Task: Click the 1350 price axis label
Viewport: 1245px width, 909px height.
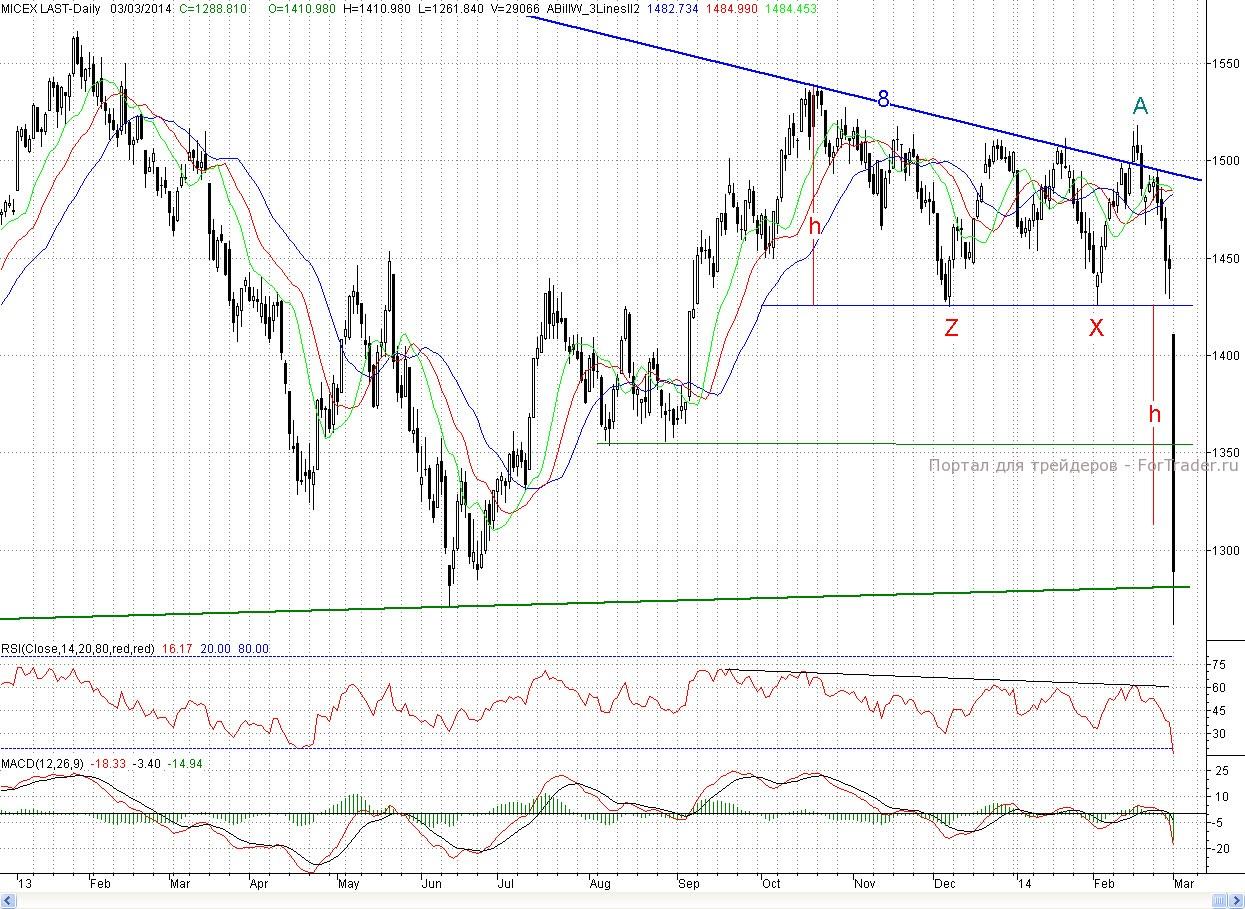Action: pyautogui.click(x=1226, y=453)
